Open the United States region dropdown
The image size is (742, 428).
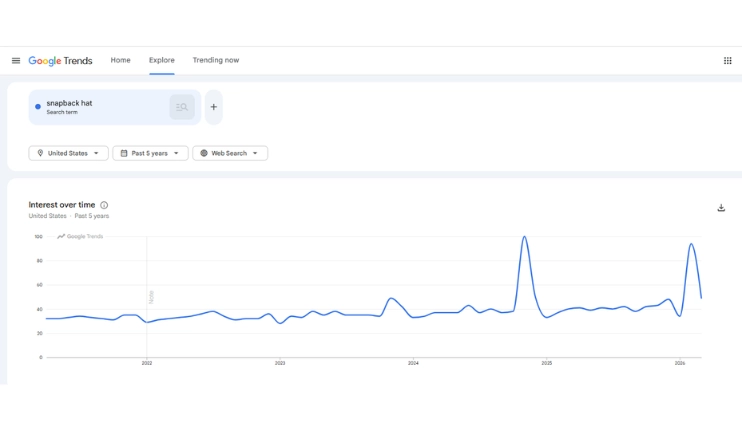68,153
